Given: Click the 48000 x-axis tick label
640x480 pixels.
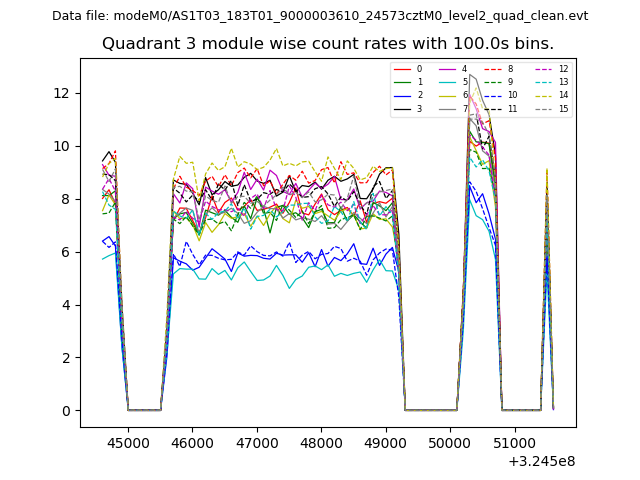Looking at the screenshot, I should (321, 441).
